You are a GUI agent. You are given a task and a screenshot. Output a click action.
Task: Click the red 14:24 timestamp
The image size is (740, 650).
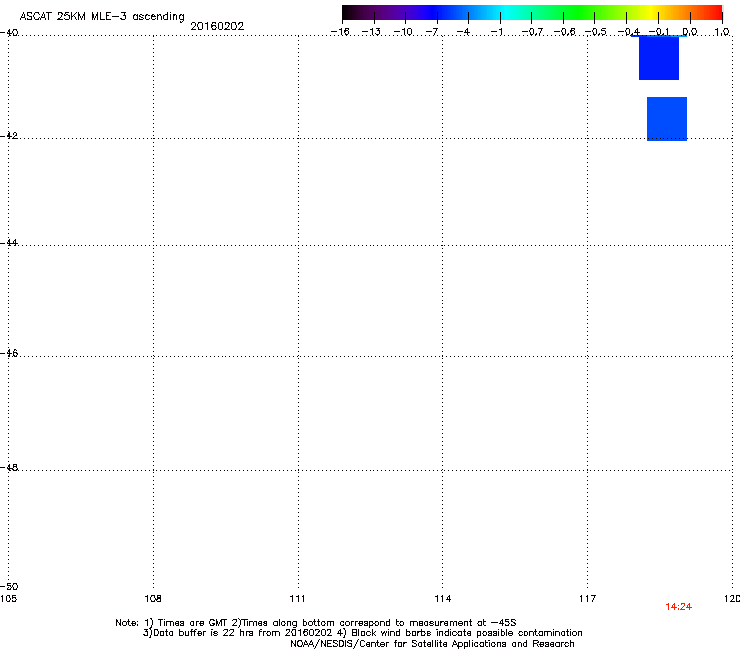click(678, 607)
